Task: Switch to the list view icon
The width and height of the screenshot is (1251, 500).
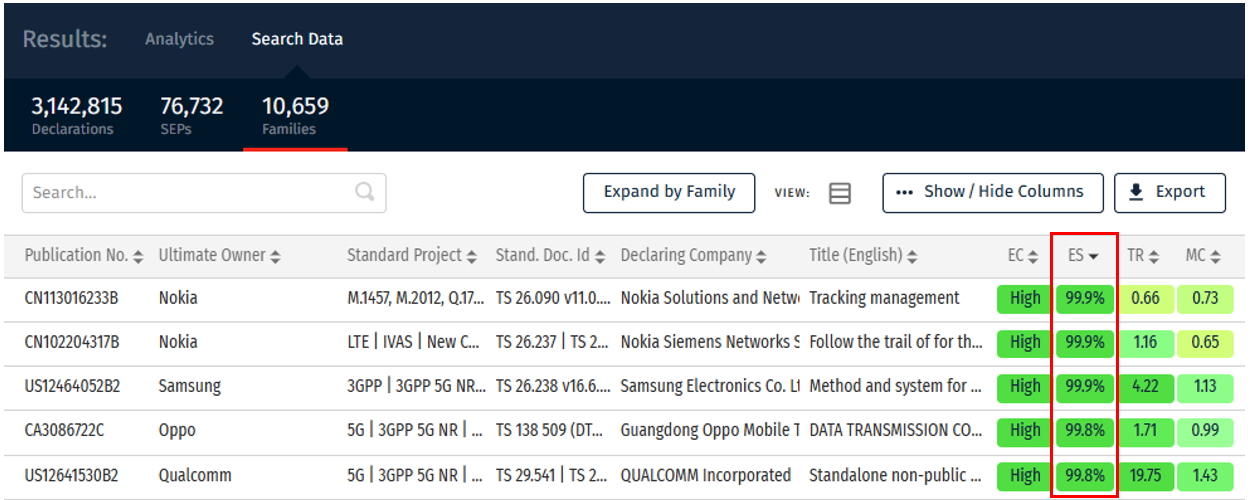Action: click(x=840, y=193)
